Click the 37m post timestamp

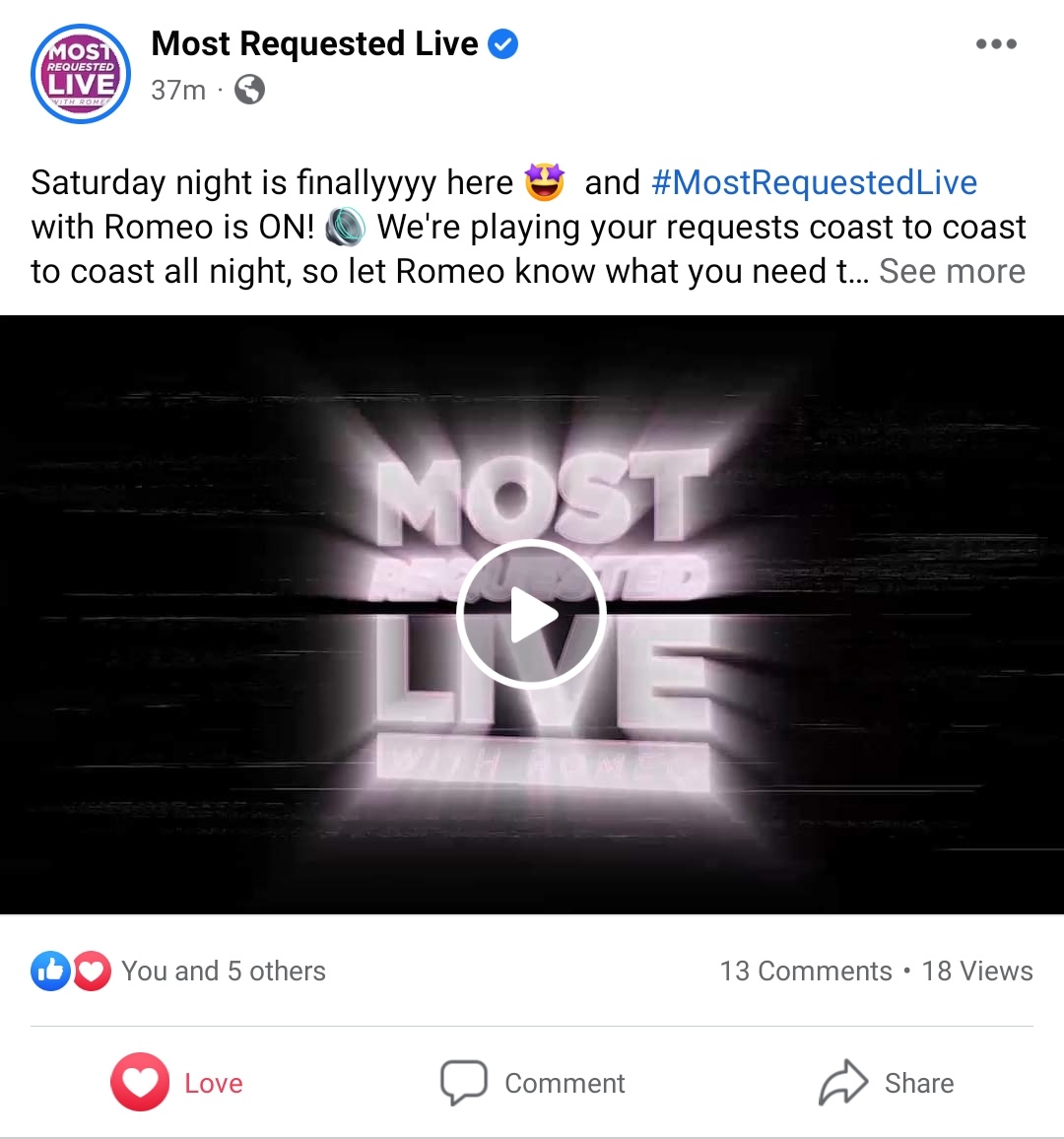(x=178, y=90)
